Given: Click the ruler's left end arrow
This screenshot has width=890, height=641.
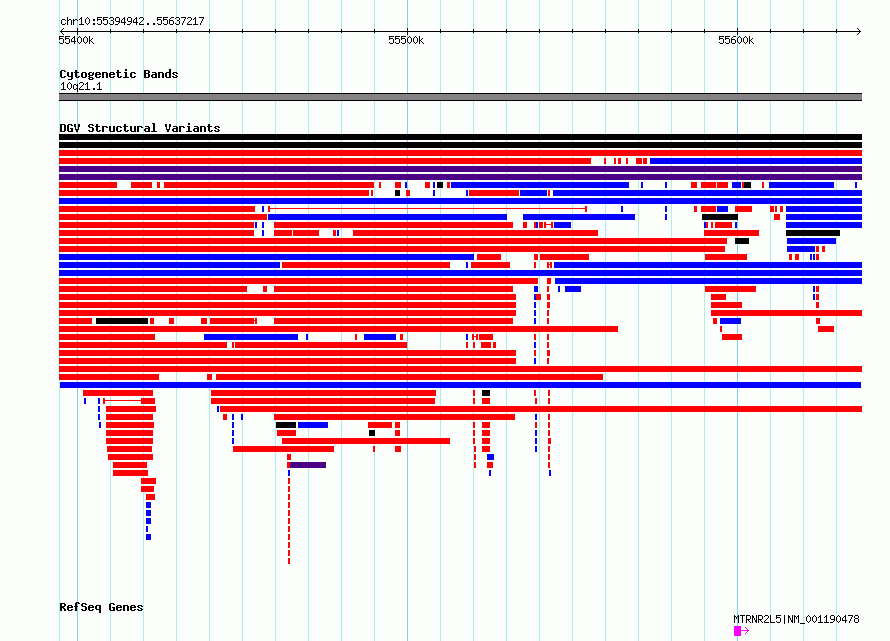Looking at the screenshot, I should [x=62, y=31].
